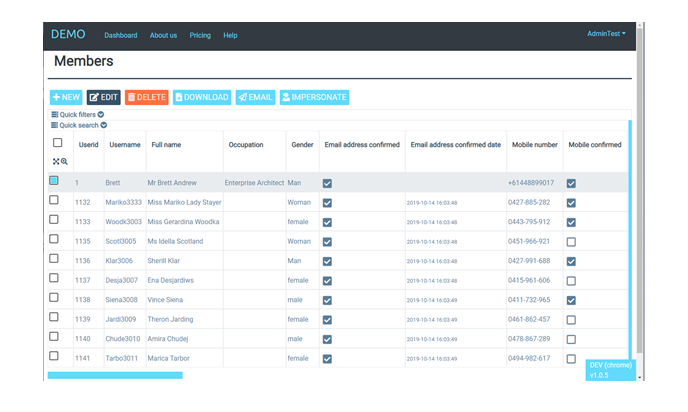Open the AdminTest user dropdown
Image resolution: width=688 pixels, height=412 pixels.
(606, 33)
